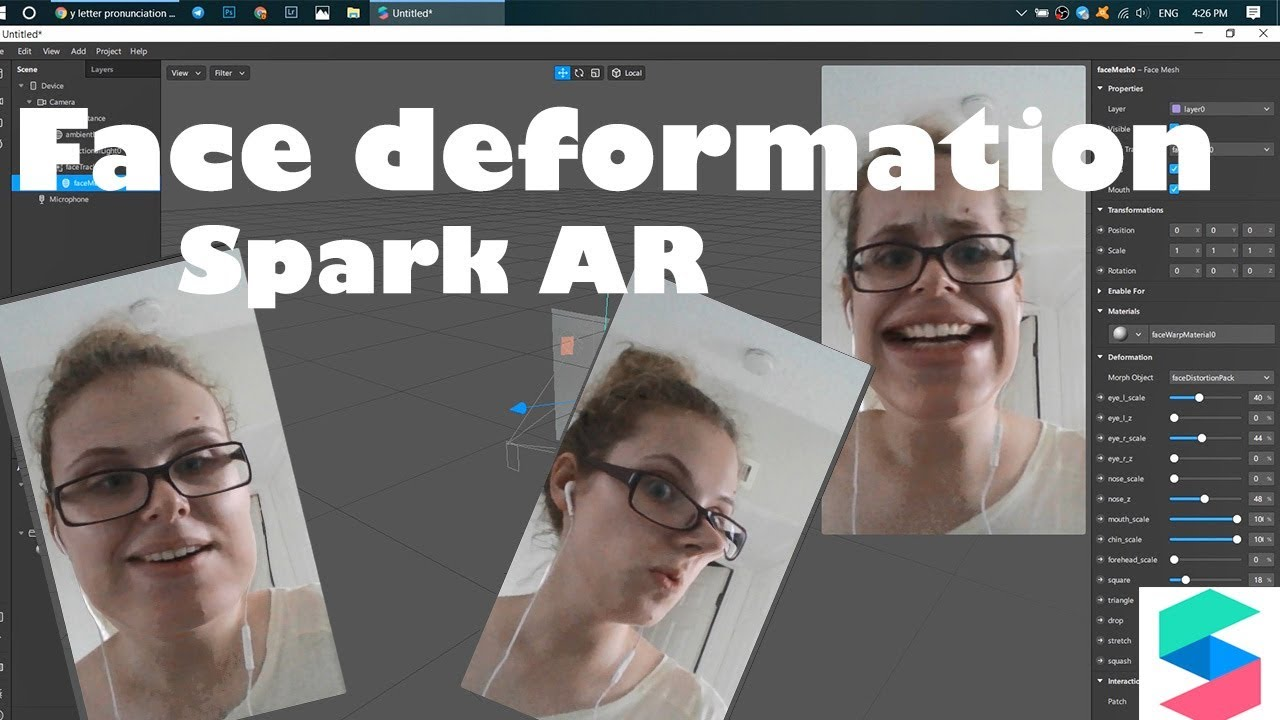Click the nose_z slider handle
This screenshot has width=1280, height=720.
click(x=1204, y=499)
